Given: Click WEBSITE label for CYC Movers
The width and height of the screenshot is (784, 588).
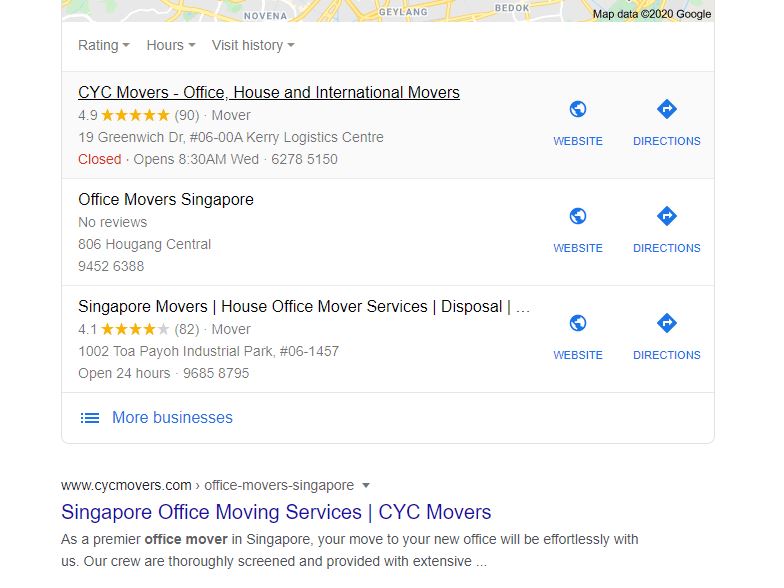Looking at the screenshot, I should coord(578,142).
